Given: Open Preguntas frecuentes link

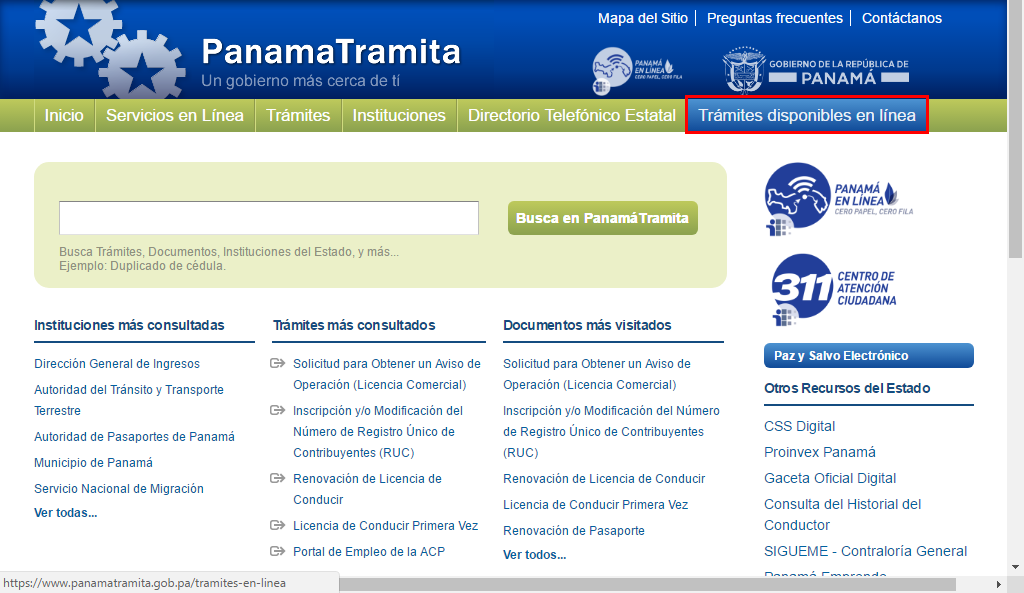Looking at the screenshot, I should [775, 18].
